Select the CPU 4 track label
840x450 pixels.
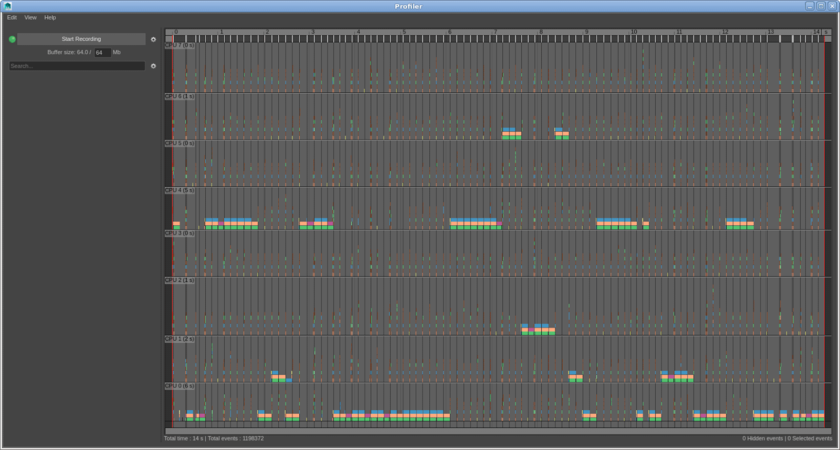(180, 189)
